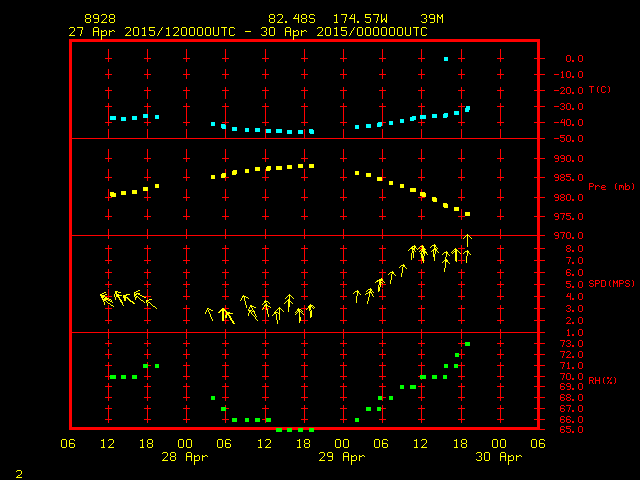Click the longitude value '174.57W'

pyautogui.click(x=360, y=19)
